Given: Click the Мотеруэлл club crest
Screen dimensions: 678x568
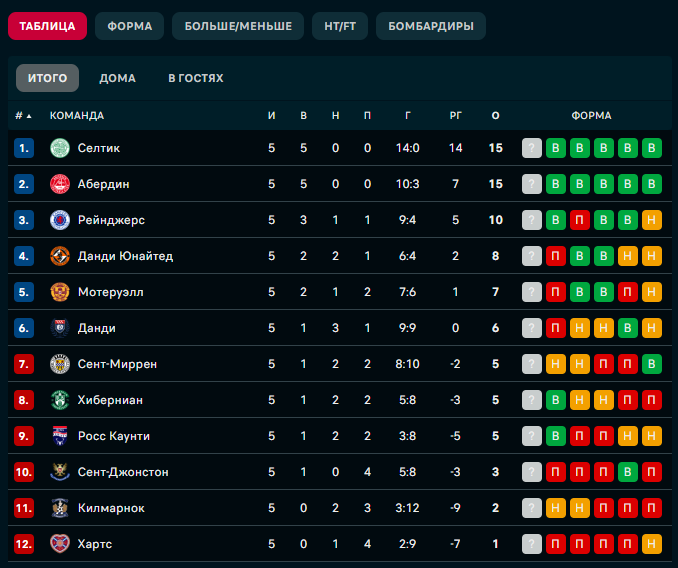Looking at the screenshot, I should coord(60,292).
